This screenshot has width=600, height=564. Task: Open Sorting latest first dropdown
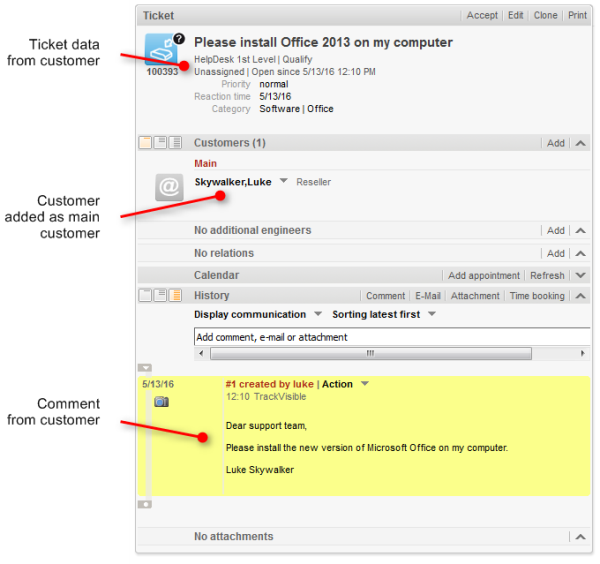pos(432,314)
